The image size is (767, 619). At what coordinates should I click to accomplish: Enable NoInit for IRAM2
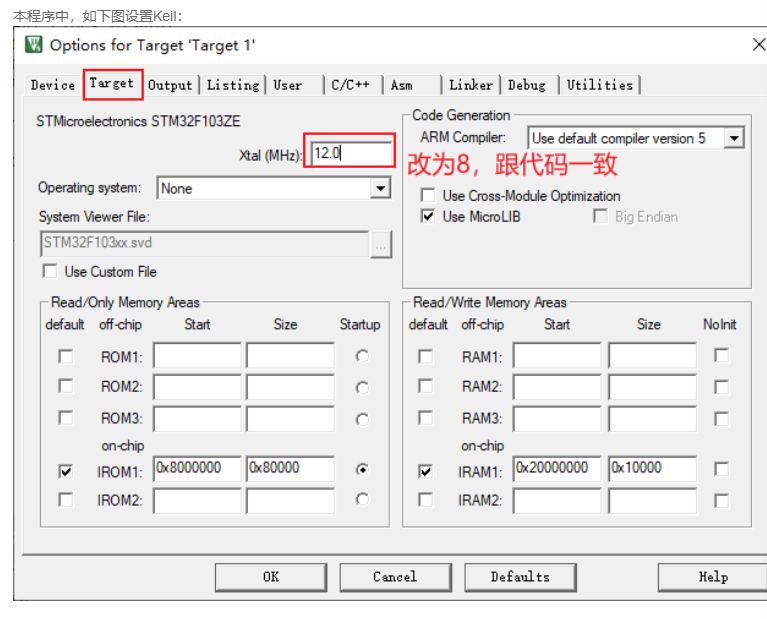(722, 501)
